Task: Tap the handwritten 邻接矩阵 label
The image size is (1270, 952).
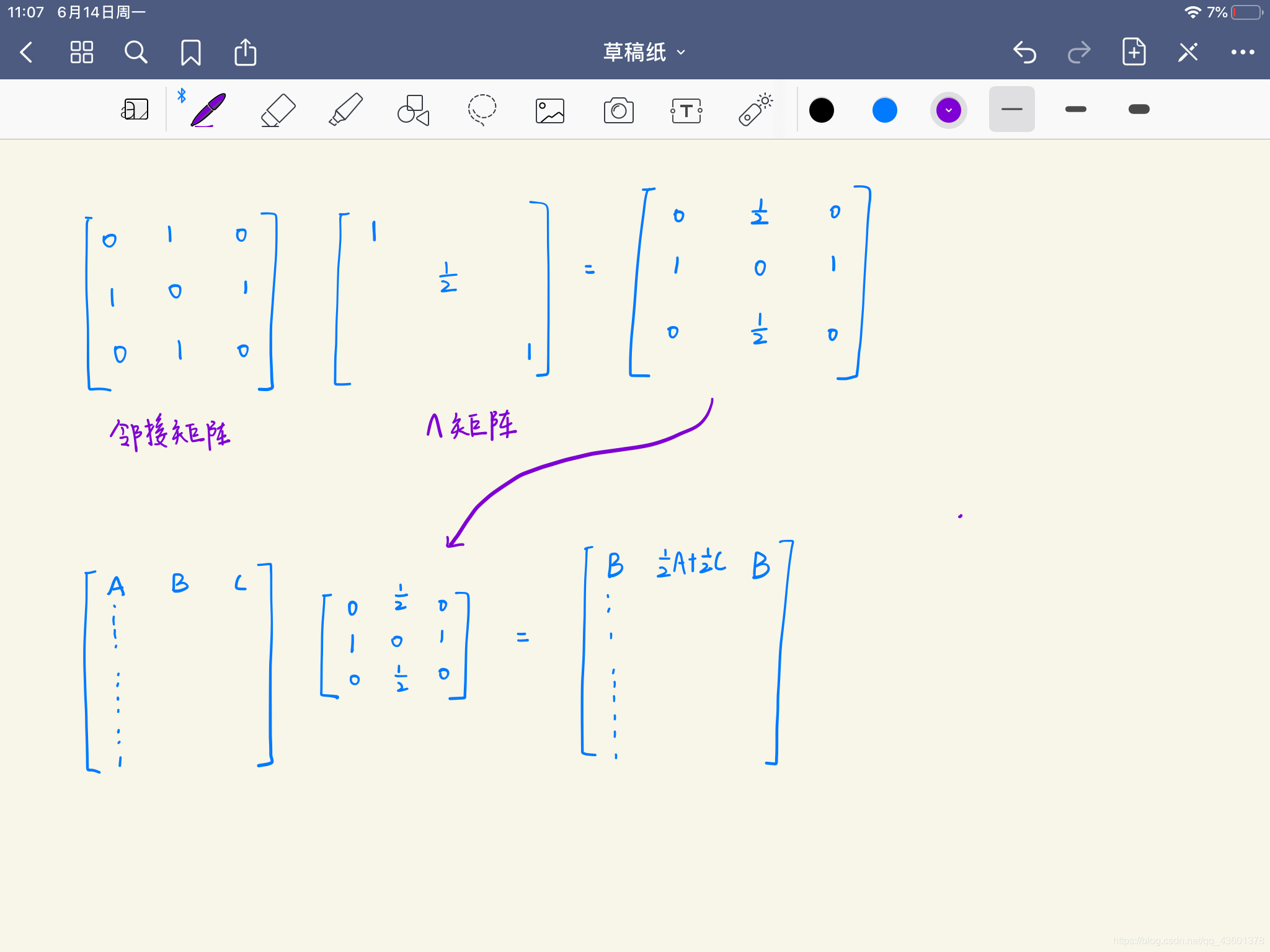Action: (x=169, y=433)
